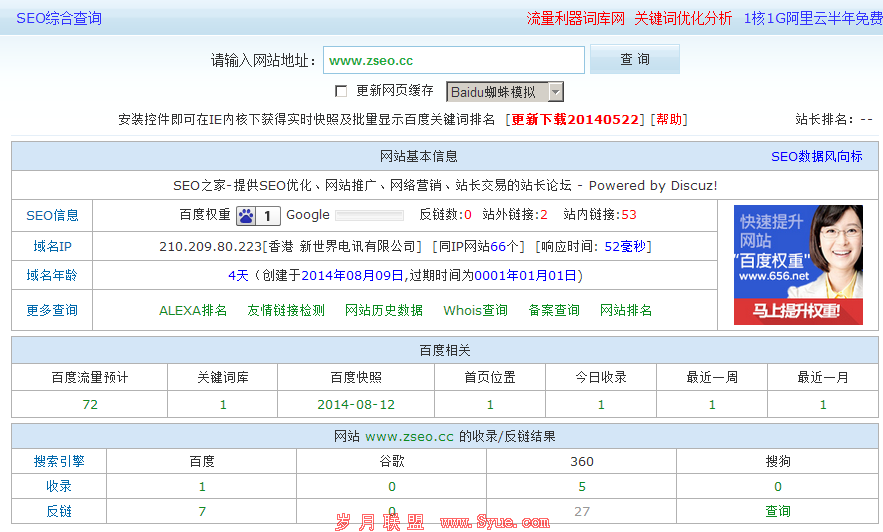Screen dimensions: 883x532
Task: Click the 百度 反链 count 7
Action: pos(202,511)
